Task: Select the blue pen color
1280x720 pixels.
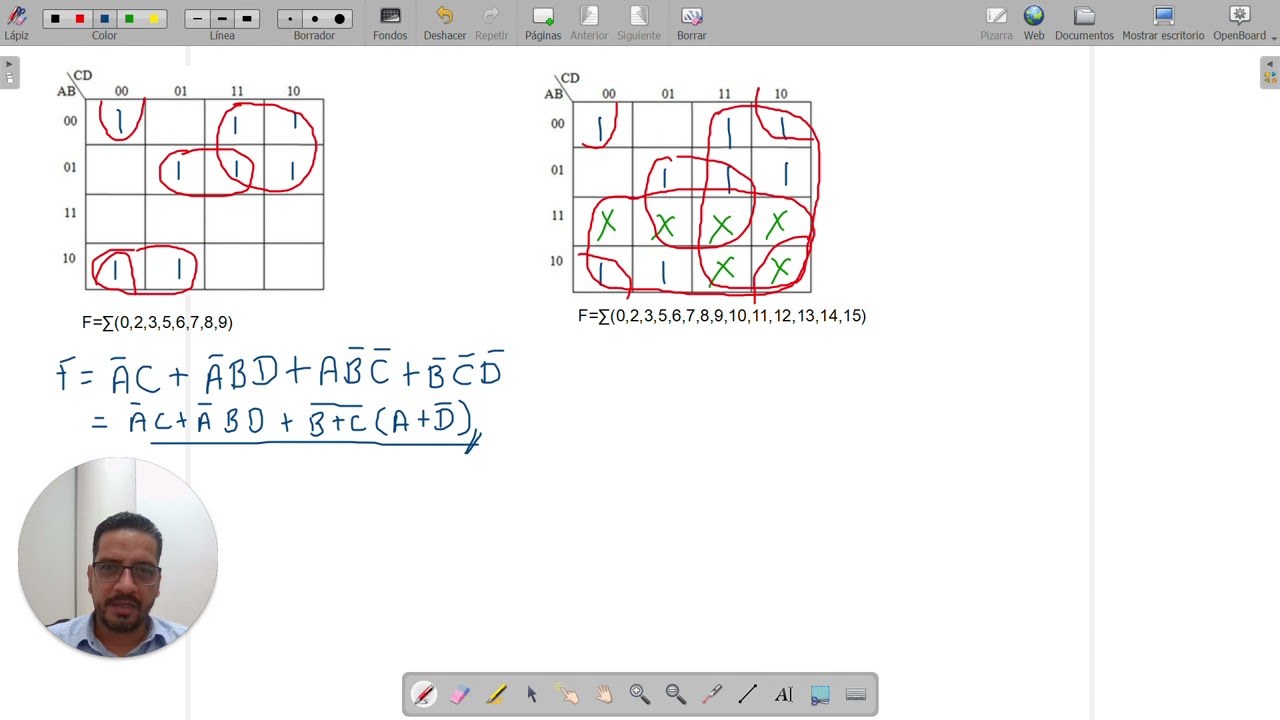Action: (x=104, y=19)
